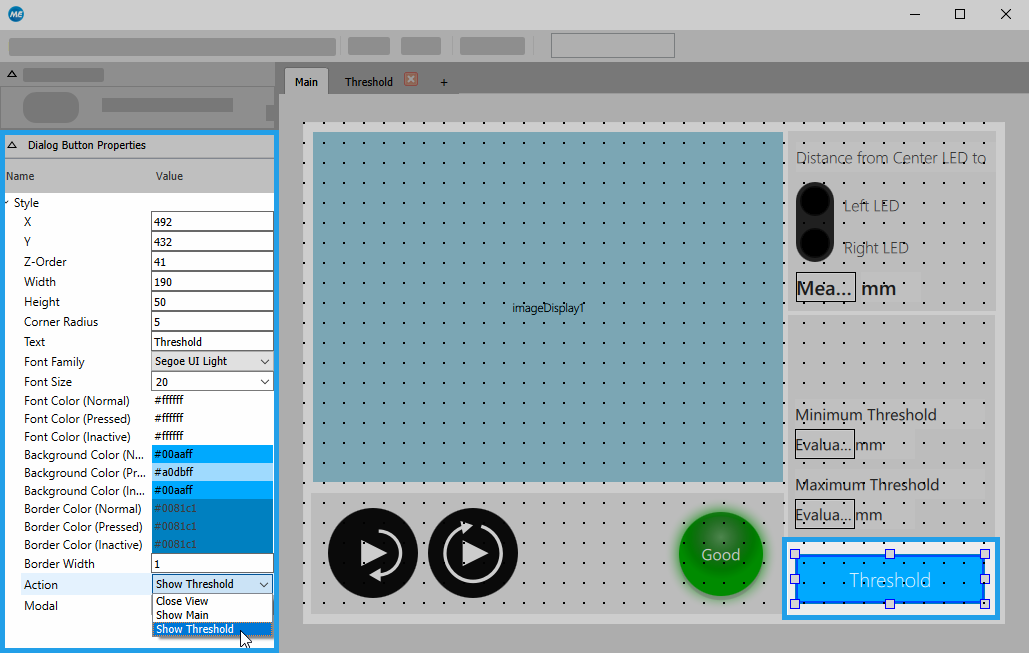This screenshot has width=1029, height=653.
Task: Click the continuous run play button
Action: pyautogui.click(x=473, y=552)
